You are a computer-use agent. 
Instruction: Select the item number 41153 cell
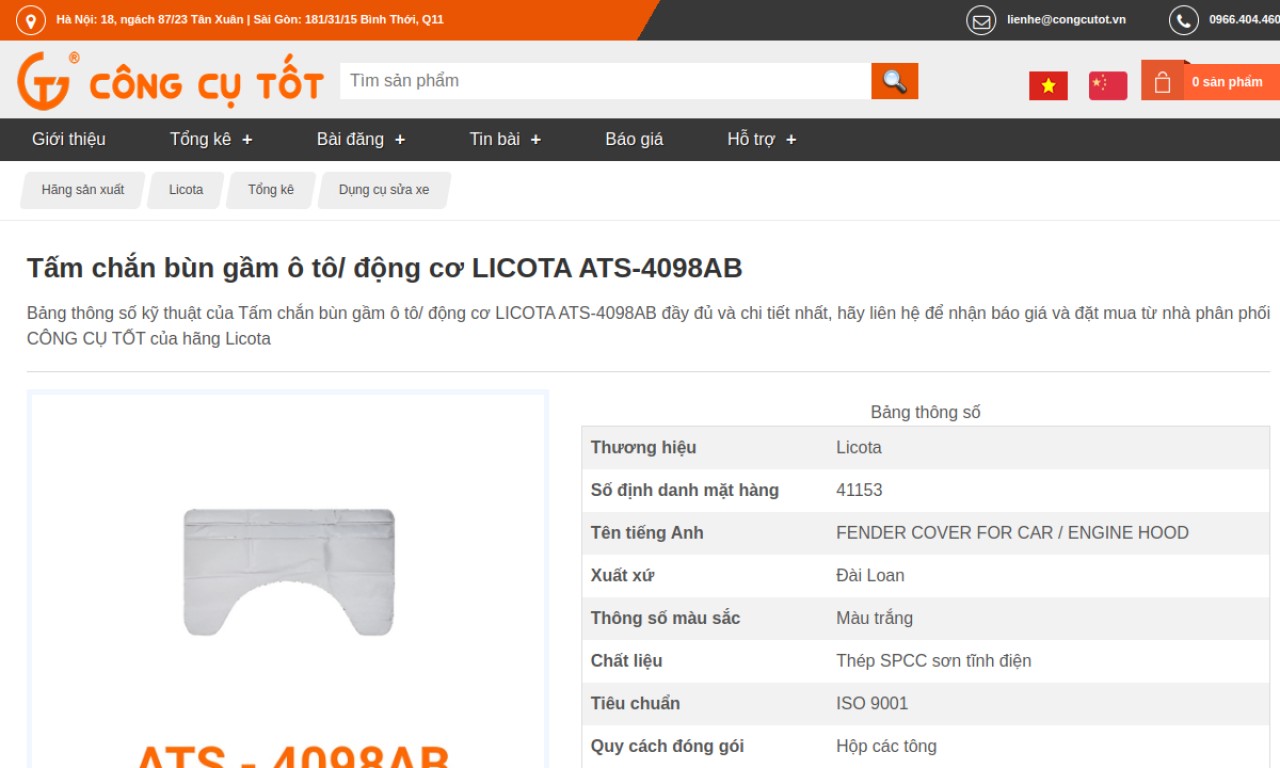tap(859, 490)
